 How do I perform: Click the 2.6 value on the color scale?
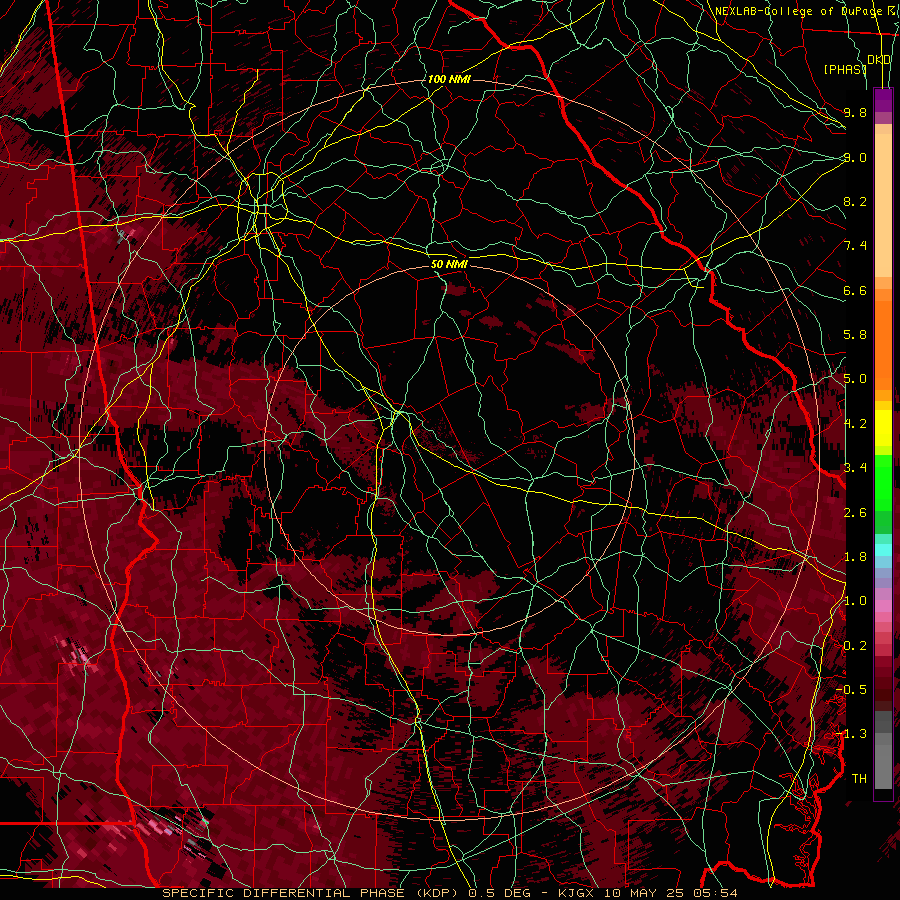855,512
